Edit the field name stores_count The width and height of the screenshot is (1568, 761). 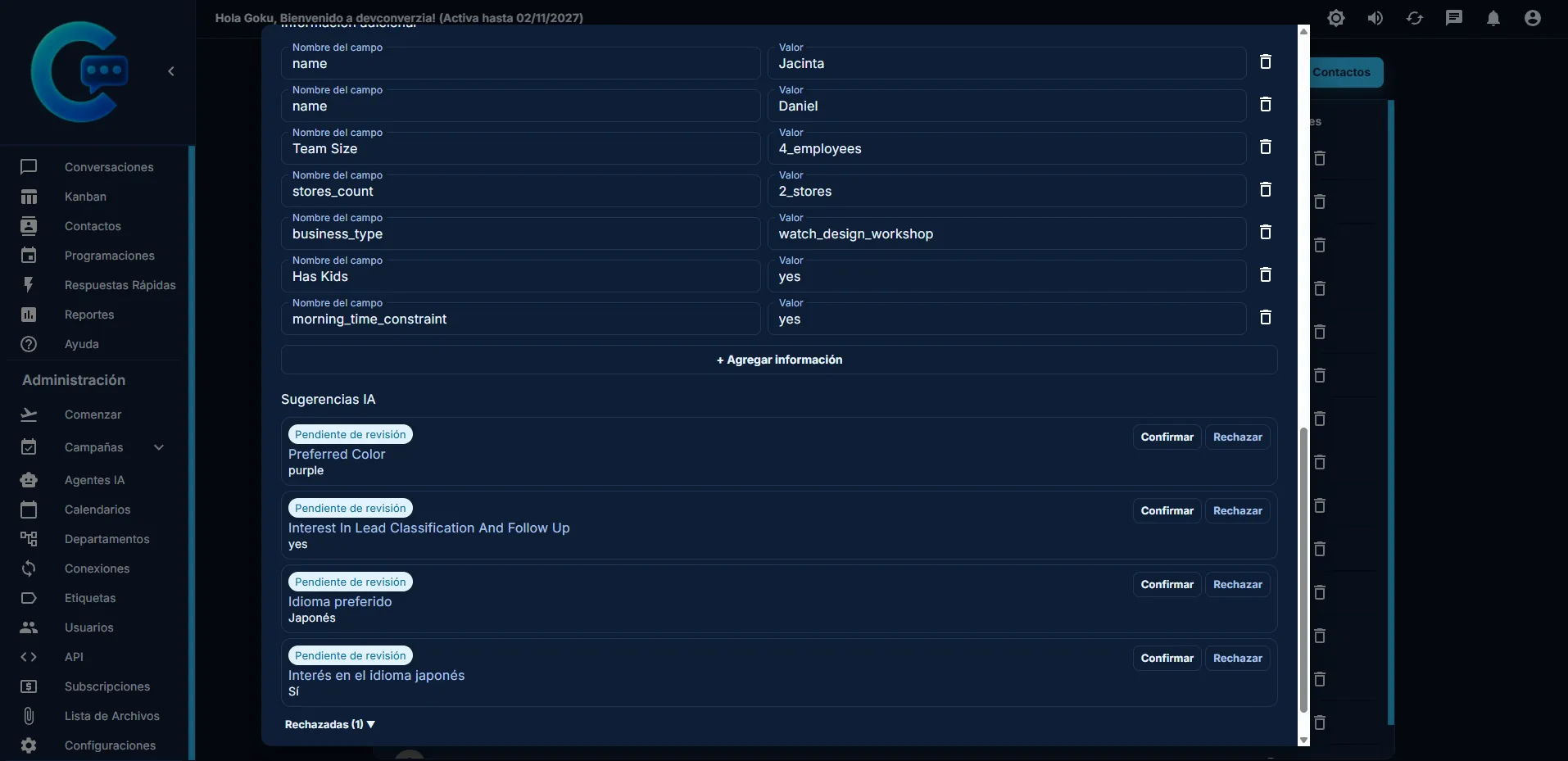520,191
